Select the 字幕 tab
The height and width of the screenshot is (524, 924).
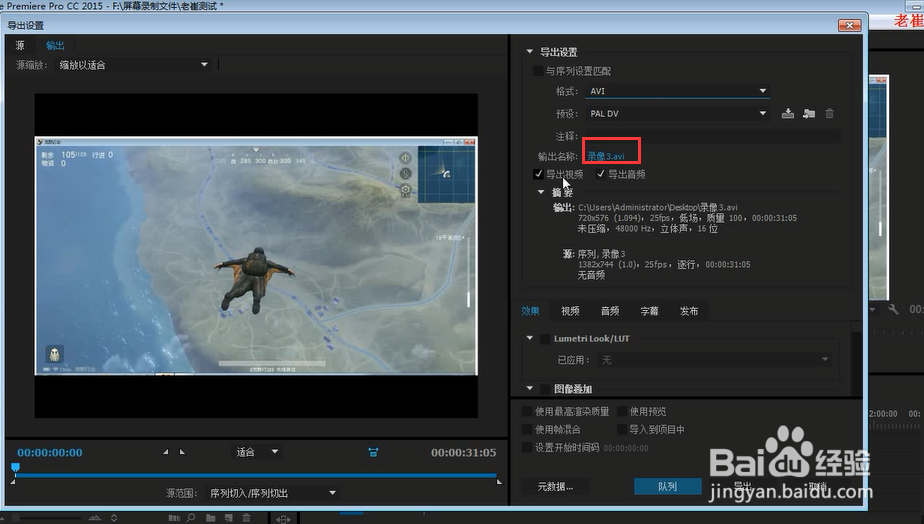click(649, 311)
